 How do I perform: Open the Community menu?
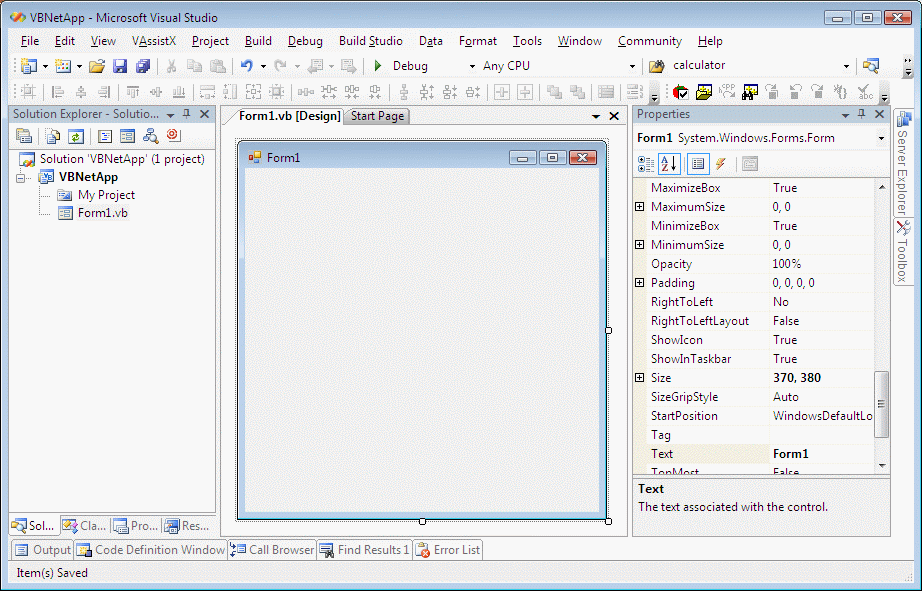[650, 41]
